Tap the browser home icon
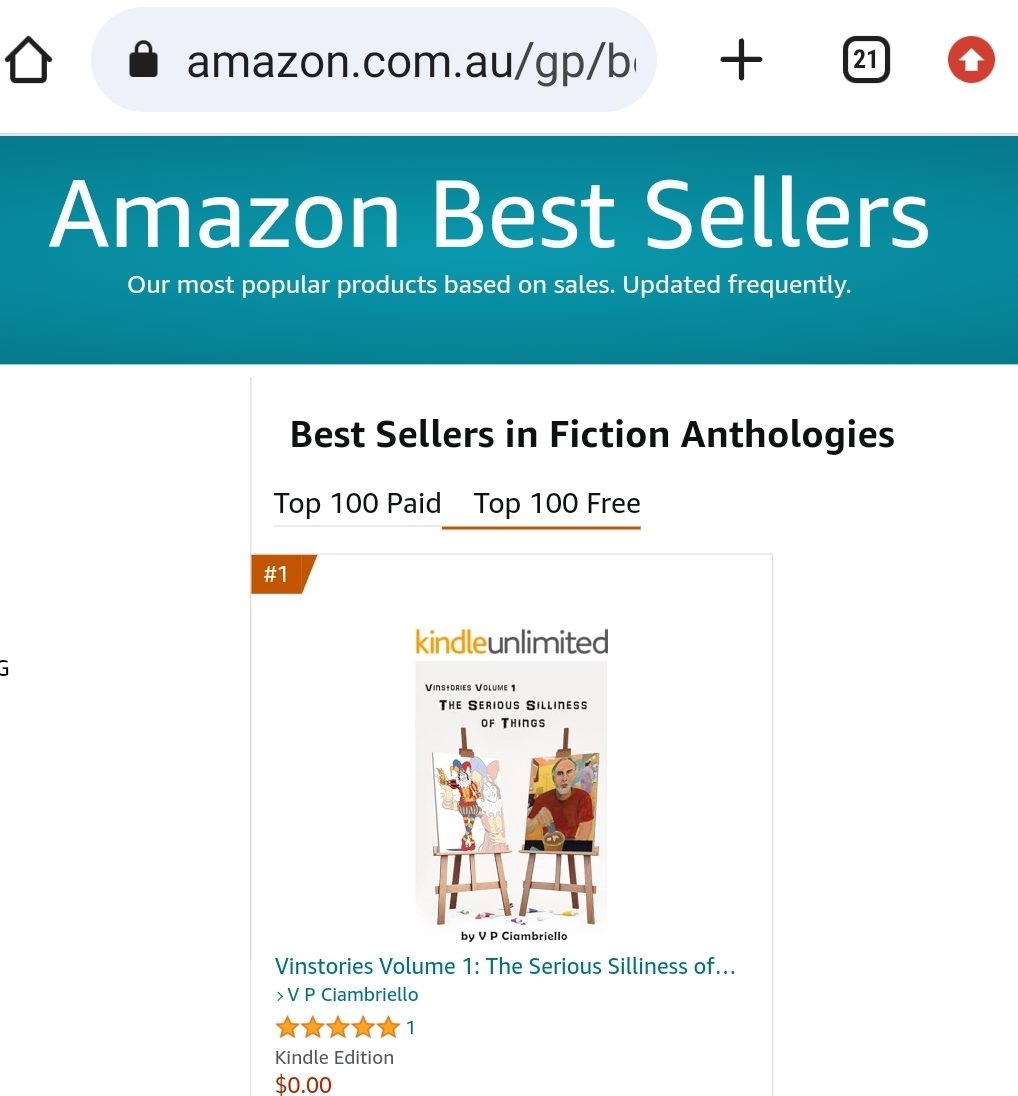Viewport: 1018px width, 1096px height. click(x=29, y=61)
